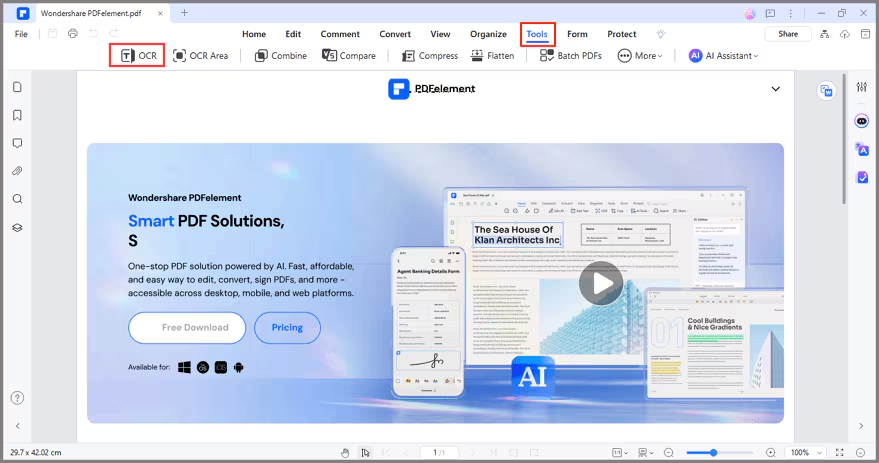
Task: Open the page thumbnails panel icon
Action: point(17,87)
